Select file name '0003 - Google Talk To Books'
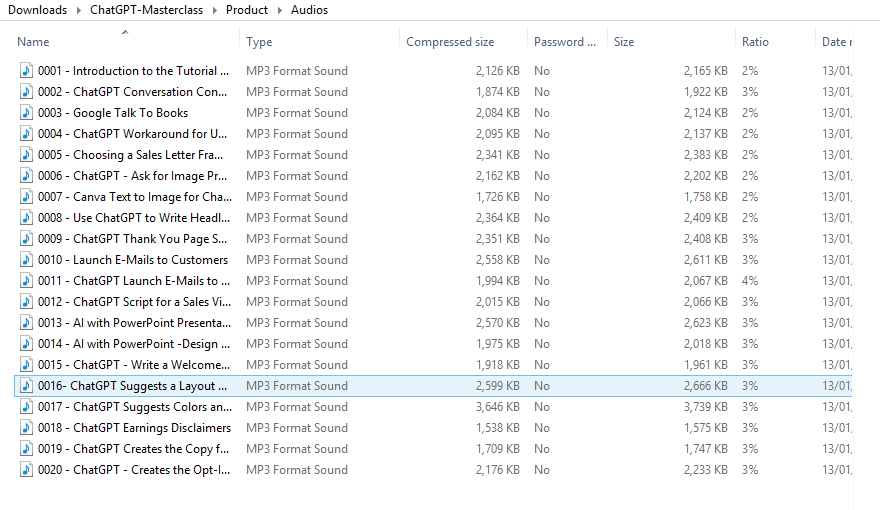The image size is (880, 510). tap(113, 113)
